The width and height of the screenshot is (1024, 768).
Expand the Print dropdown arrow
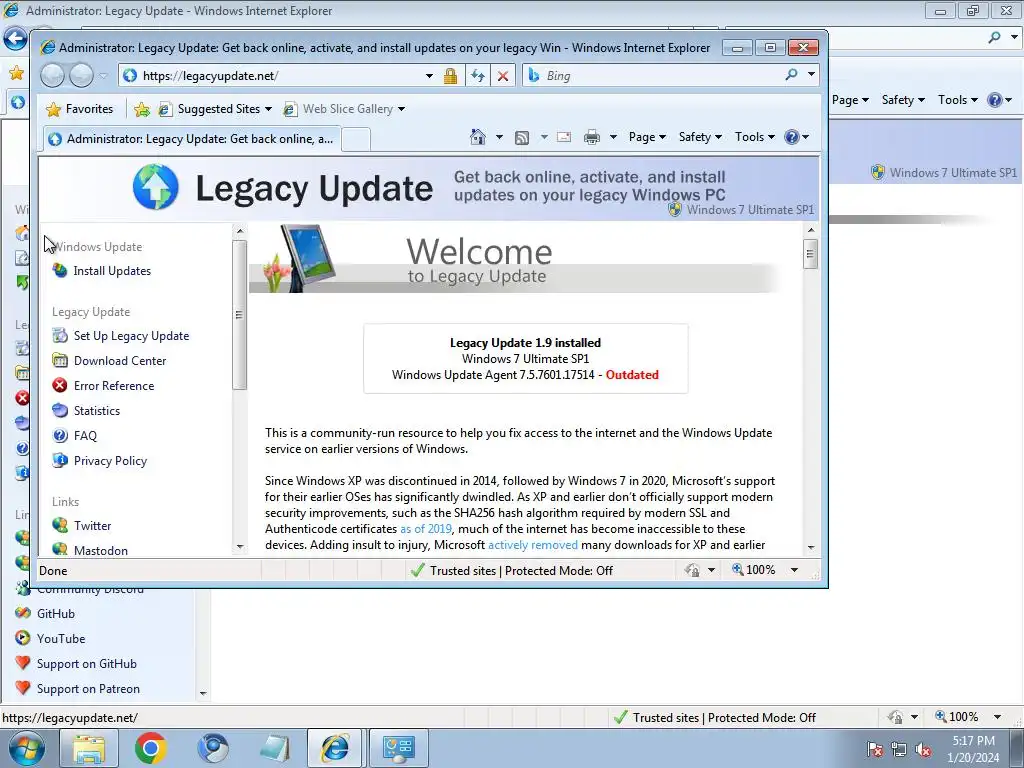613,137
